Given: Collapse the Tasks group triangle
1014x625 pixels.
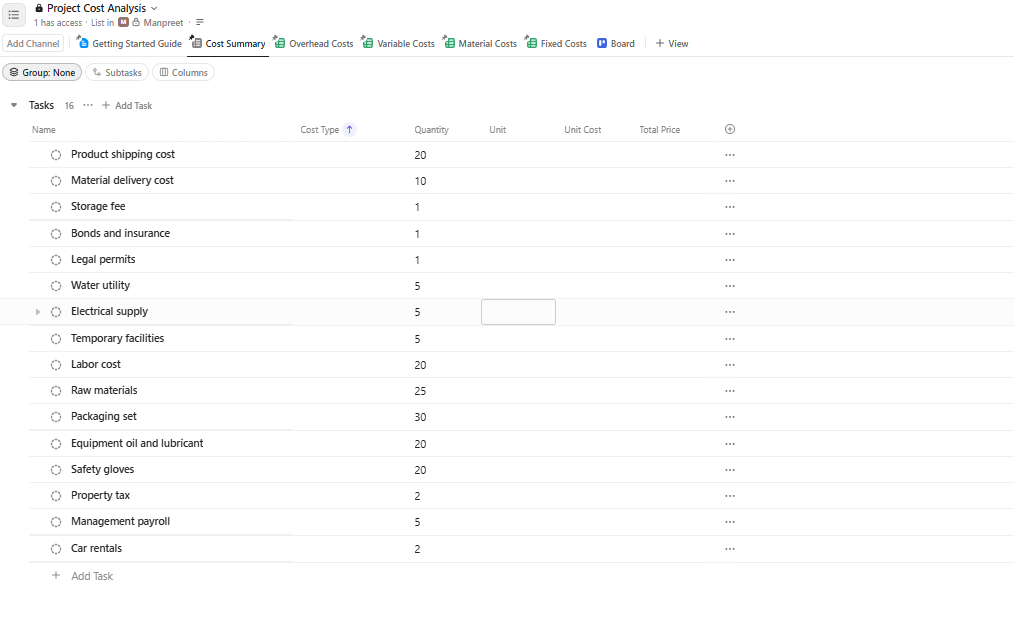Looking at the screenshot, I should pos(14,105).
